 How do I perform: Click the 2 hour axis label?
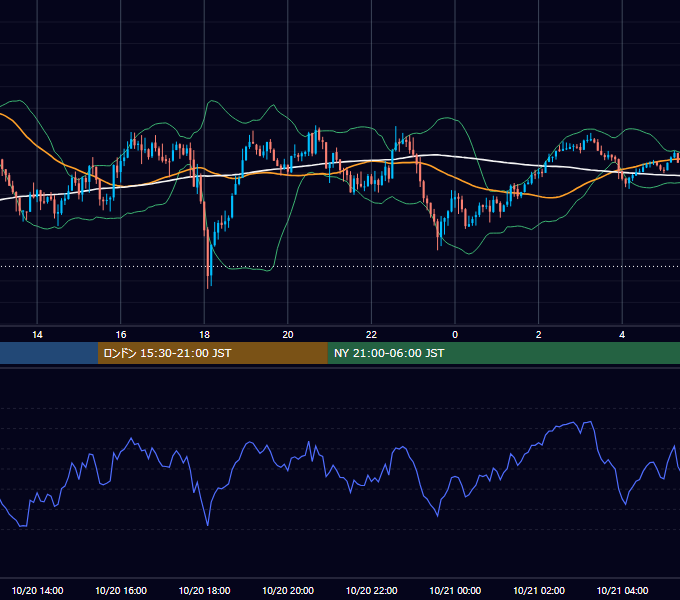(539, 335)
